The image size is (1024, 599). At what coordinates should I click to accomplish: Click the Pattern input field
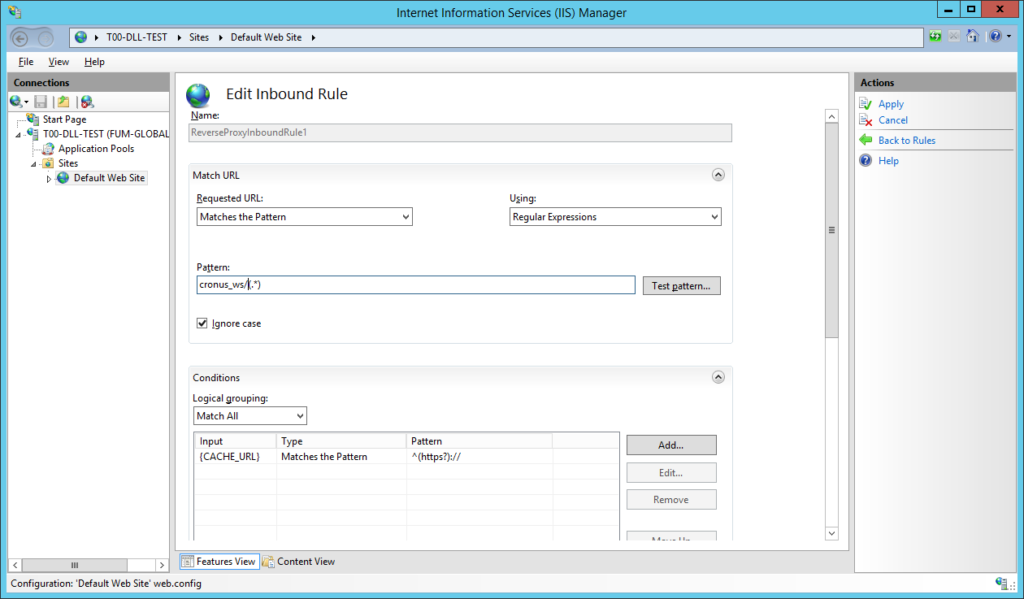tap(415, 285)
